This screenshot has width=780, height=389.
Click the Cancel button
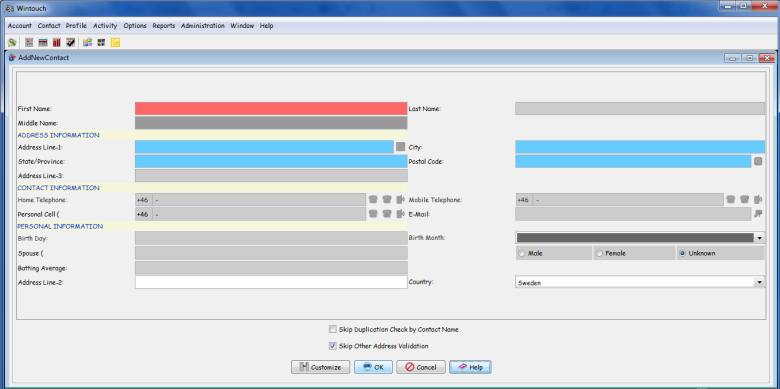tap(421, 367)
